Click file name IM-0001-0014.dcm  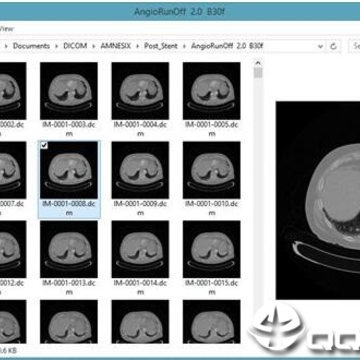tap(140, 287)
